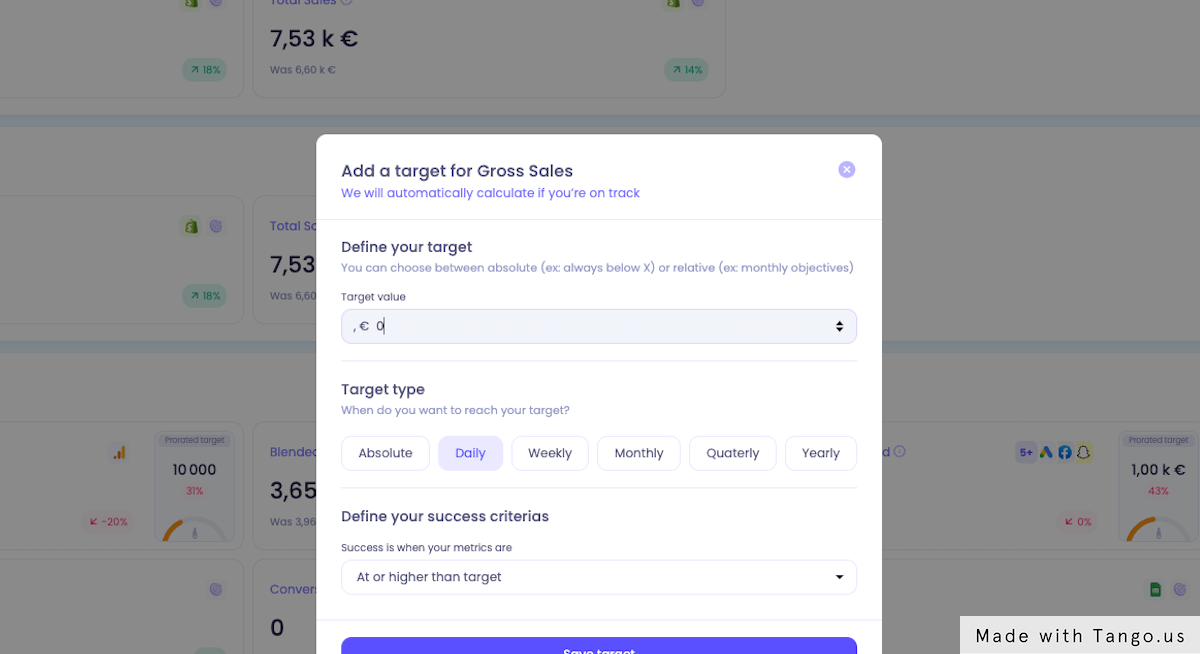The image size is (1200, 654).
Task: Click the target value stepper arrows
Action: (839, 327)
